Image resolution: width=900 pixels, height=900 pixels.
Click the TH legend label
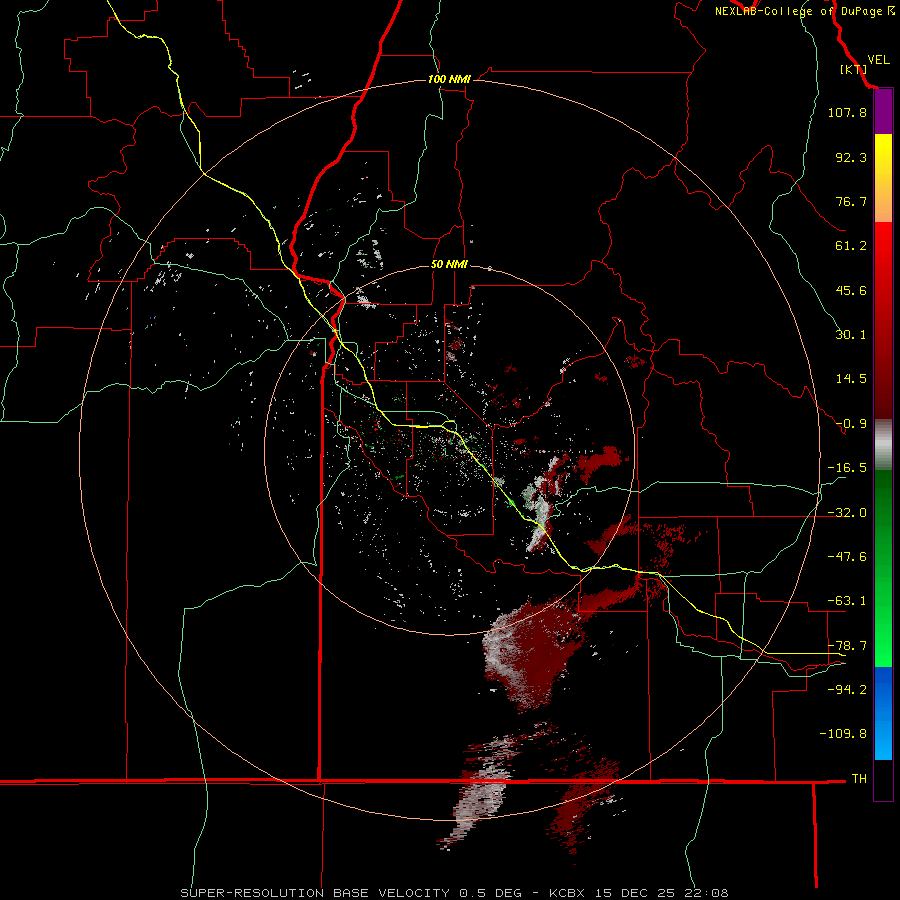[859, 778]
